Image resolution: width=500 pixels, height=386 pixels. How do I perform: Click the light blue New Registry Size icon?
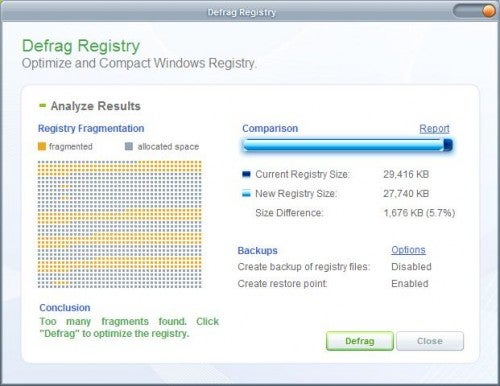pos(246,194)
